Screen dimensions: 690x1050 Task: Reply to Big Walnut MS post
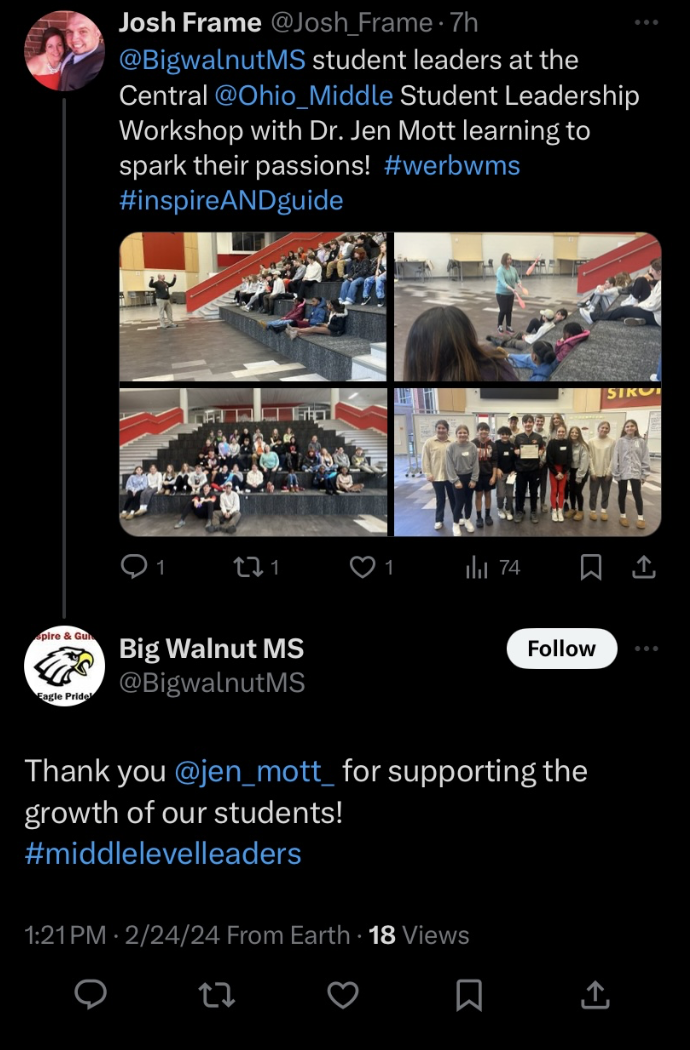click(x=90, y=994)
